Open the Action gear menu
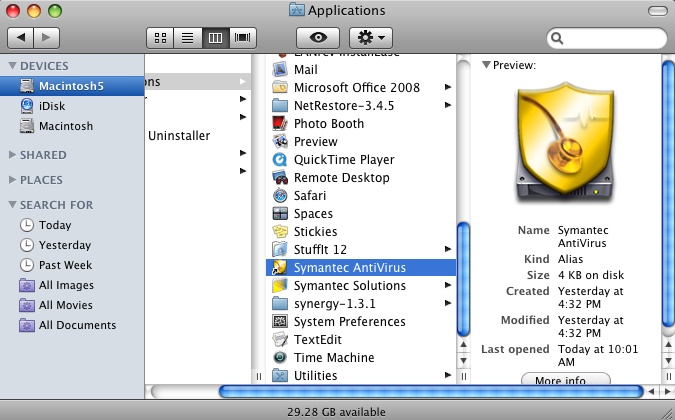 [x=371, y=38]
